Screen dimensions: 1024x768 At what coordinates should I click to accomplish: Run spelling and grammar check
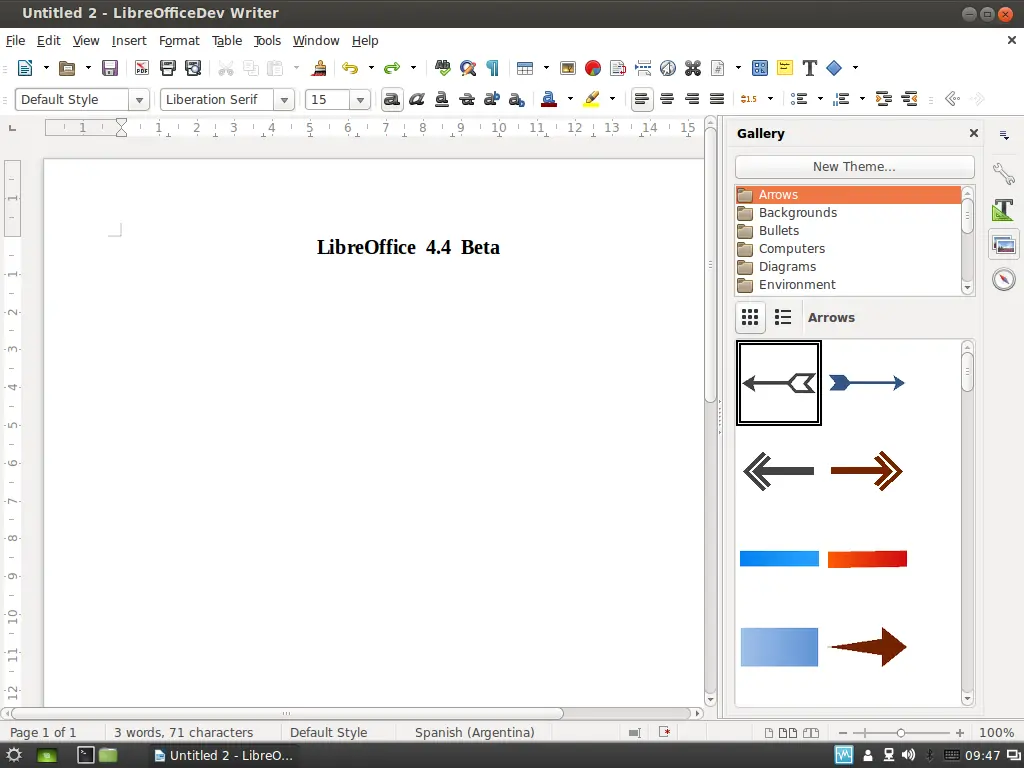(x=442, y=68)
